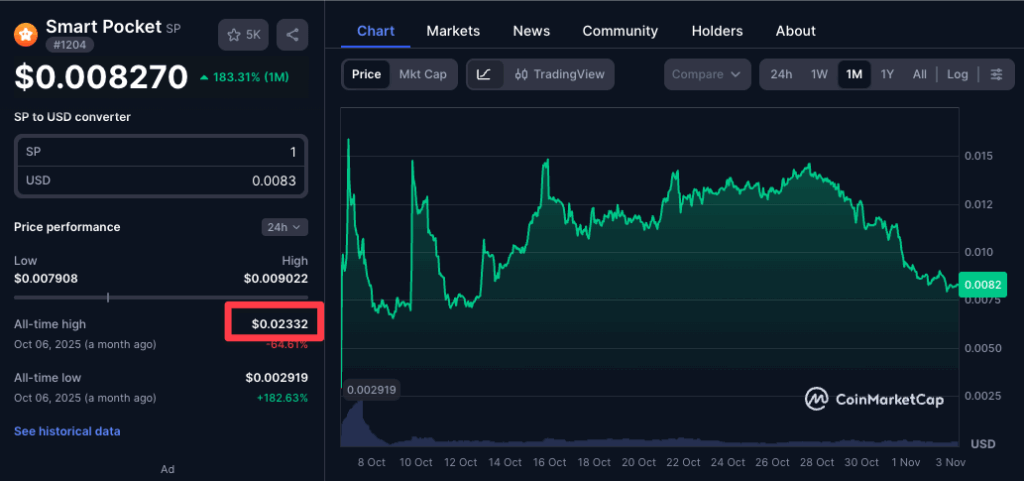Select the line chart type icon
1024x481 pixels.
[x=484, y=74]
